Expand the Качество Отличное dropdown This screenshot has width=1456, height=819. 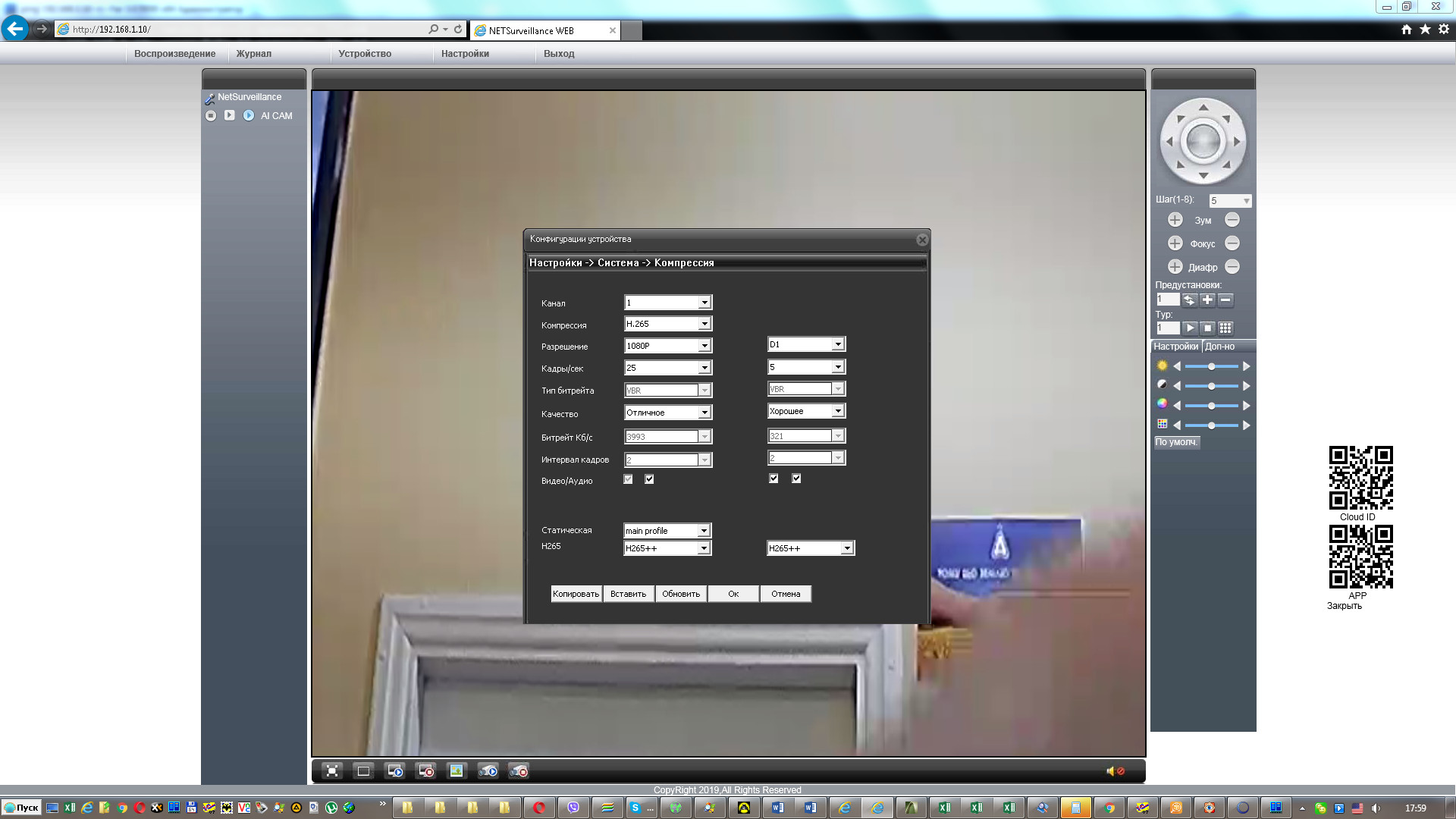(x=704, y=413)
